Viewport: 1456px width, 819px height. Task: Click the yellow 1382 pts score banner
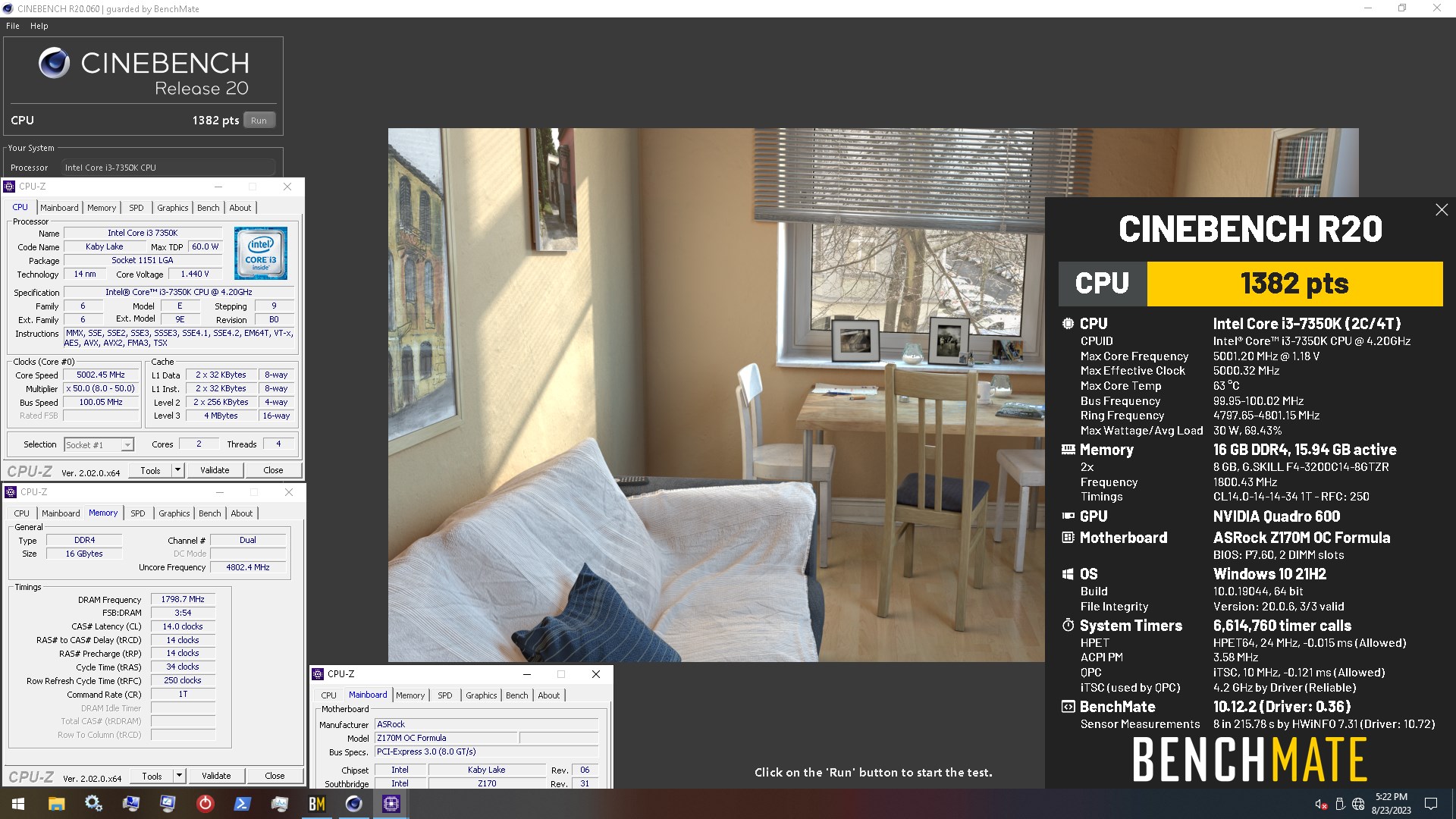click(1294, 284)
